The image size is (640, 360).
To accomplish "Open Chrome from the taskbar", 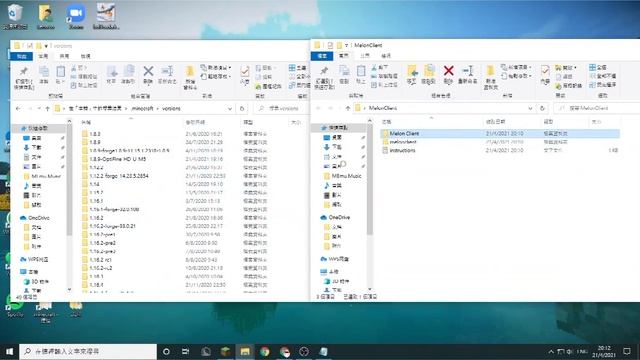I will pyautogui.click(x=264, y=351).
